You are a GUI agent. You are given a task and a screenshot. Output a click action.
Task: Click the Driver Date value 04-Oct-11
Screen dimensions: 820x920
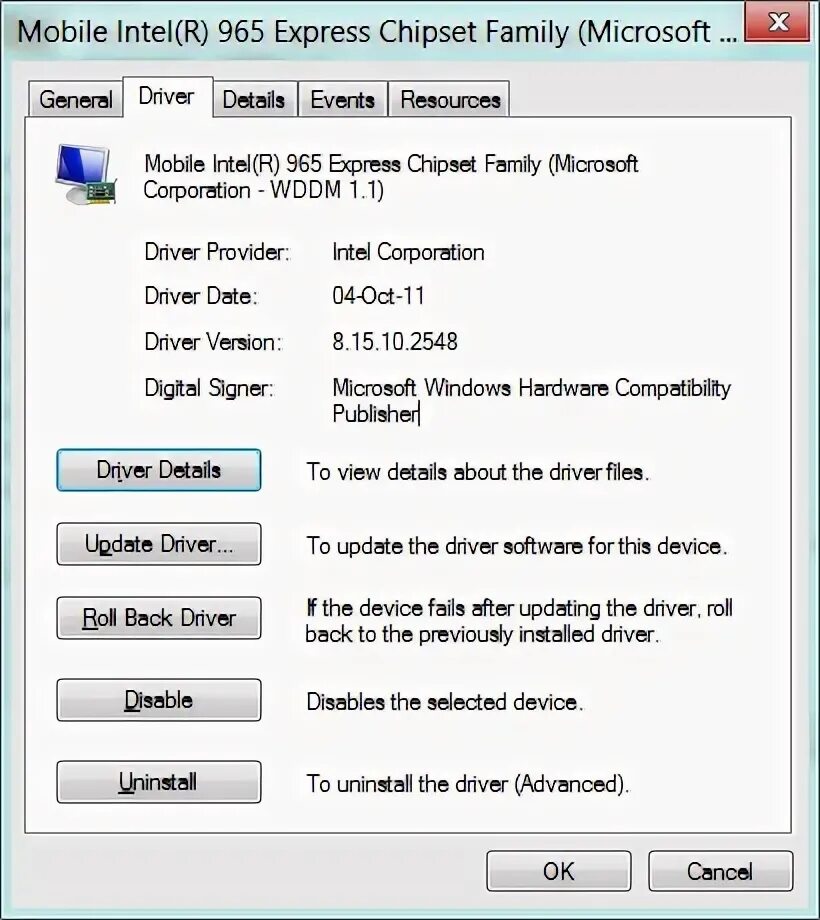(x=378, y=295)
